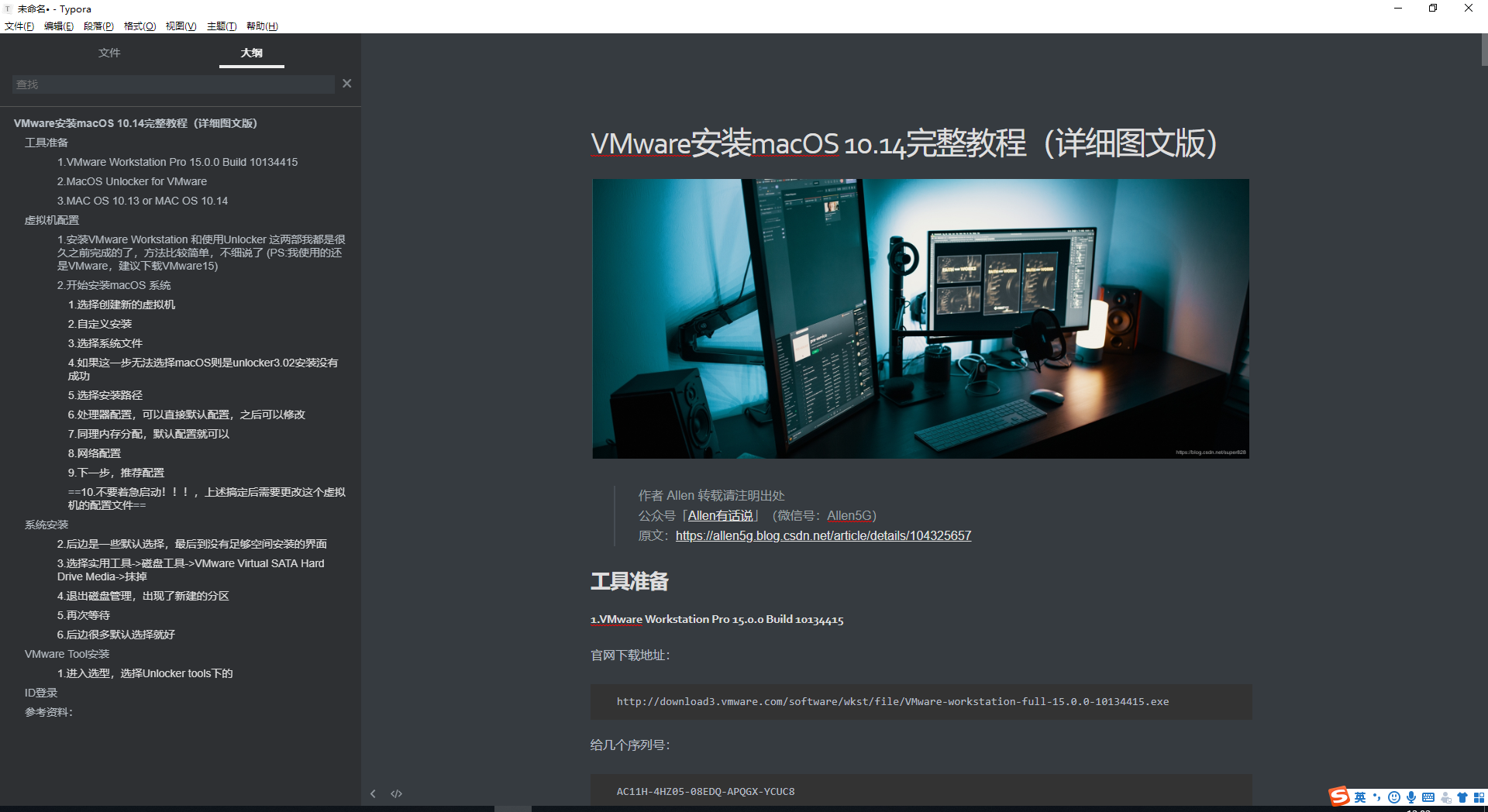Toggle the 英 language mode in Sogou bar
The height and width of the screenshot is (812, 1488).
click(x=1360, y=797)
